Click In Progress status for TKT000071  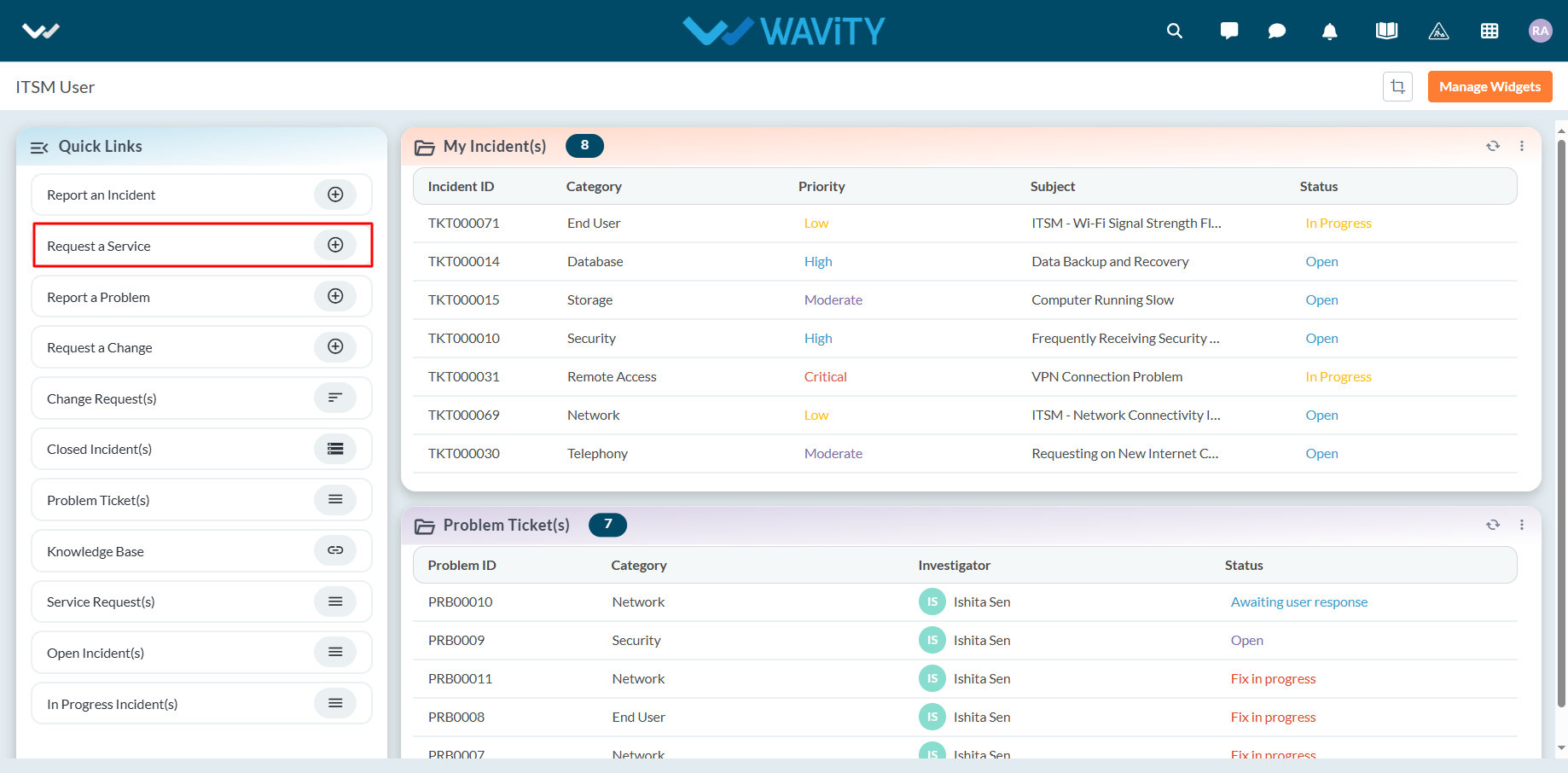1338,223
